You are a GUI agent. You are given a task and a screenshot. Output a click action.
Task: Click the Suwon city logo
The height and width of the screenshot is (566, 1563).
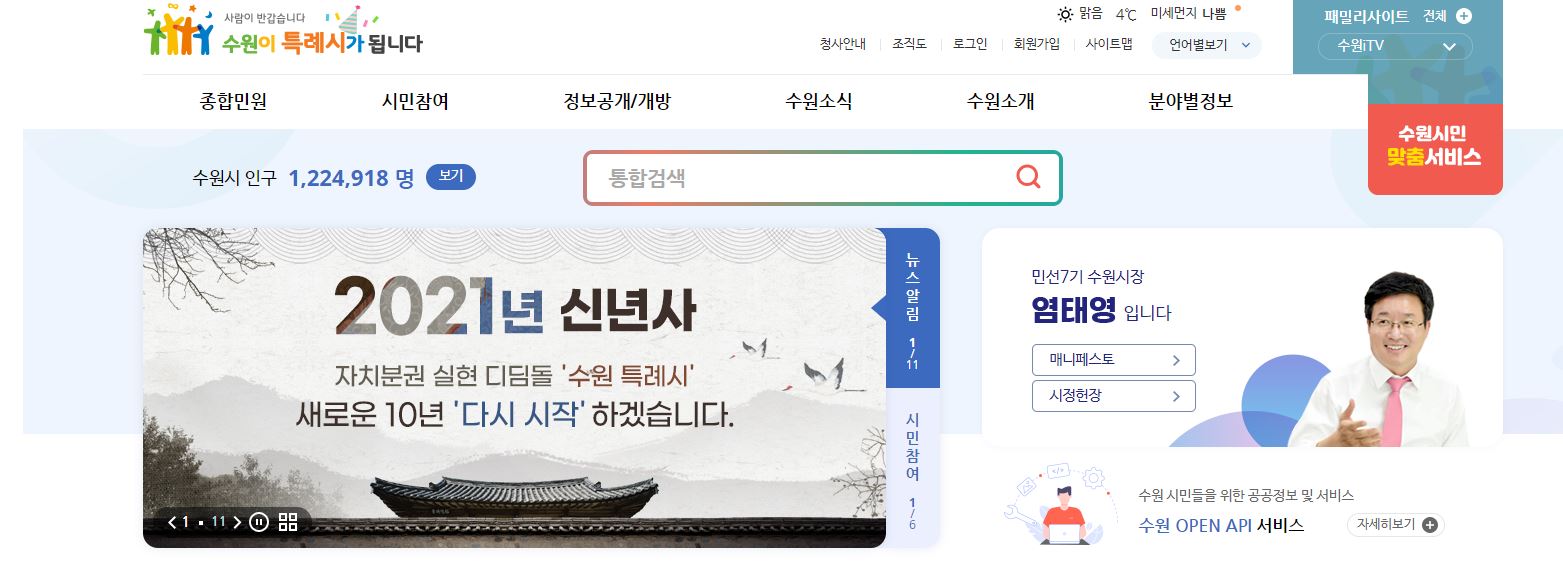tap(283, 32)
